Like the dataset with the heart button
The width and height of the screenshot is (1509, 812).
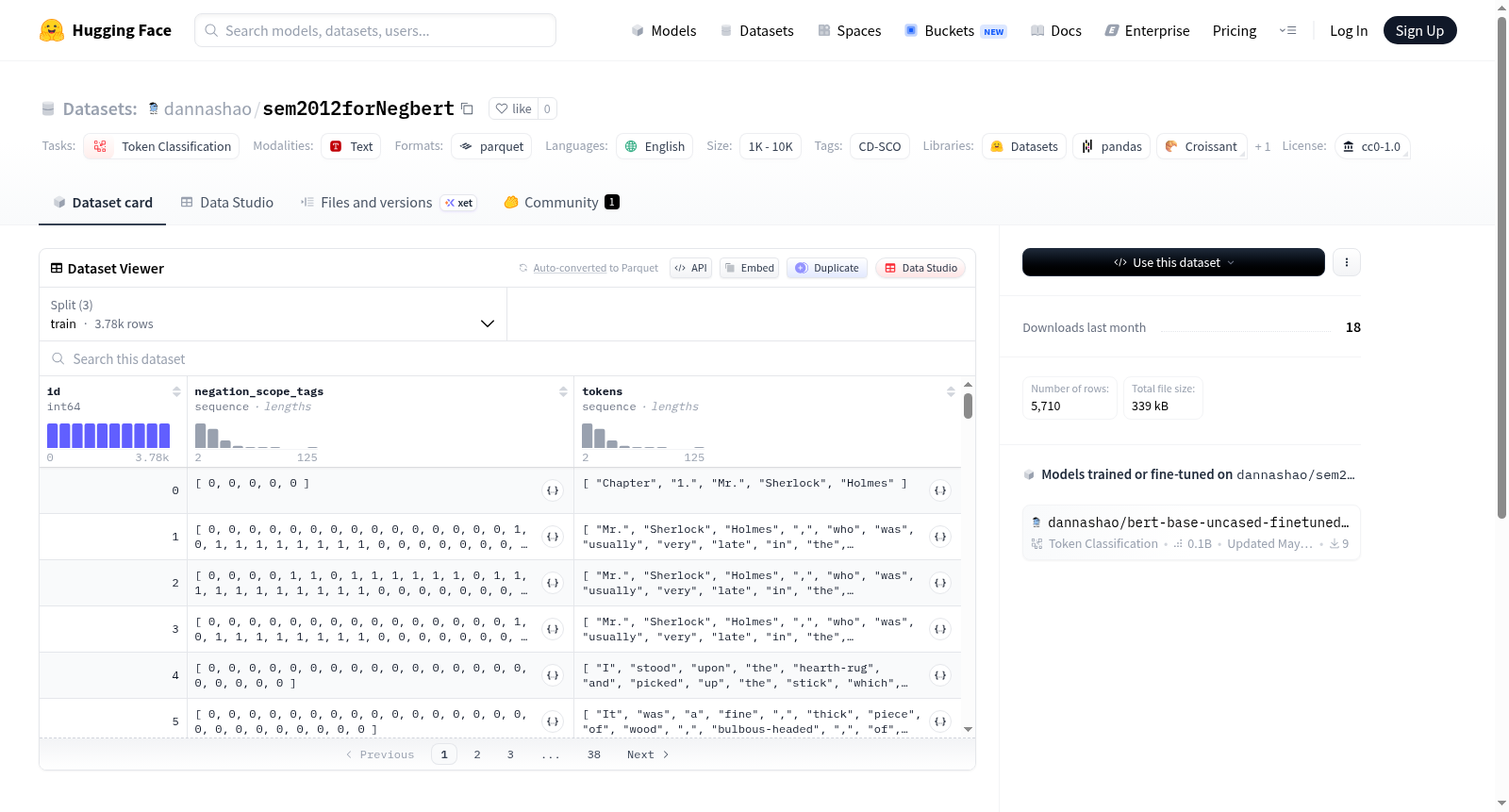[x=514, y=108]
